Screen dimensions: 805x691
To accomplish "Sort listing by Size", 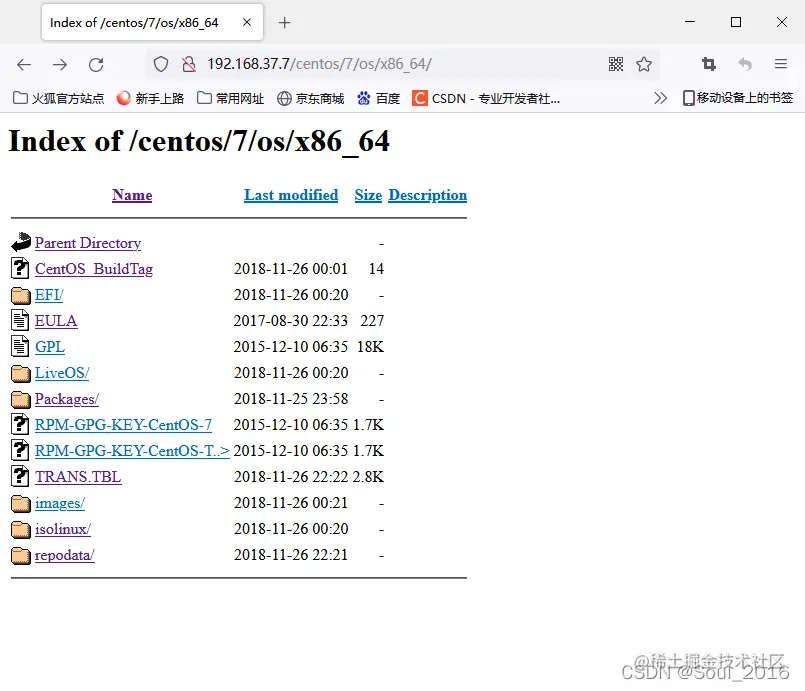I will click(x=368, y=195).
